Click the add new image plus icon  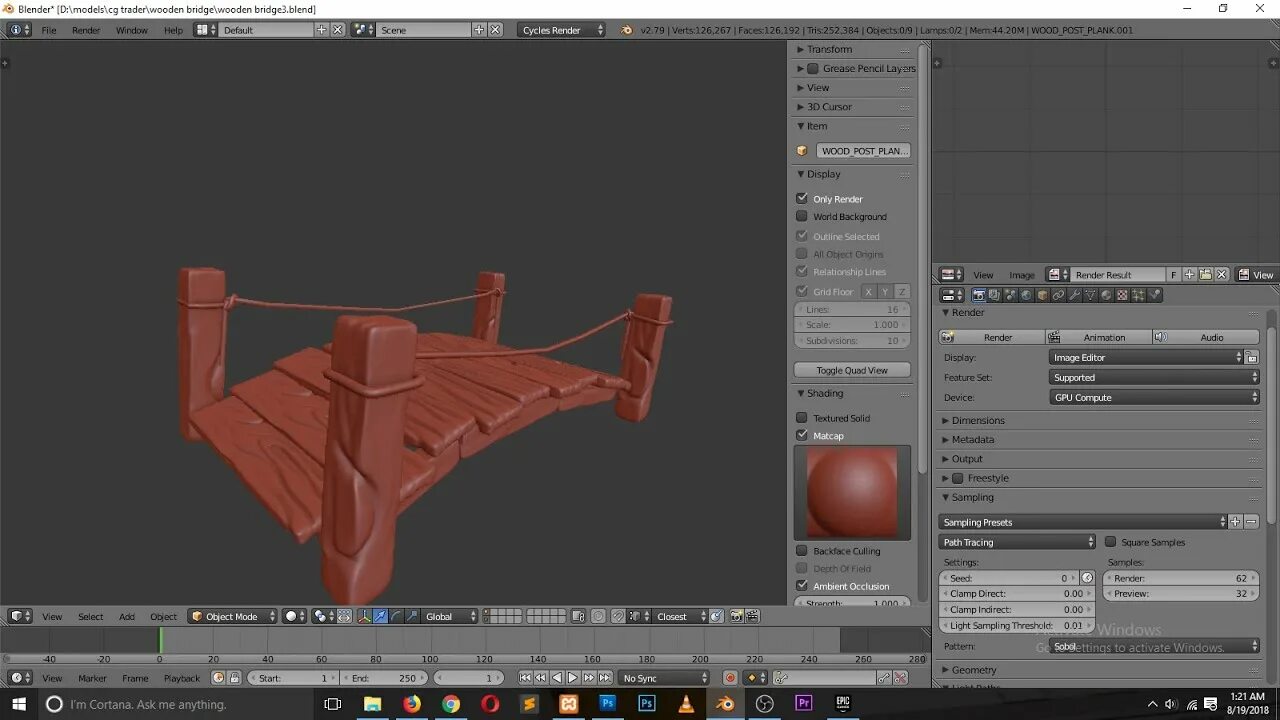click(x=1189, y=274)
